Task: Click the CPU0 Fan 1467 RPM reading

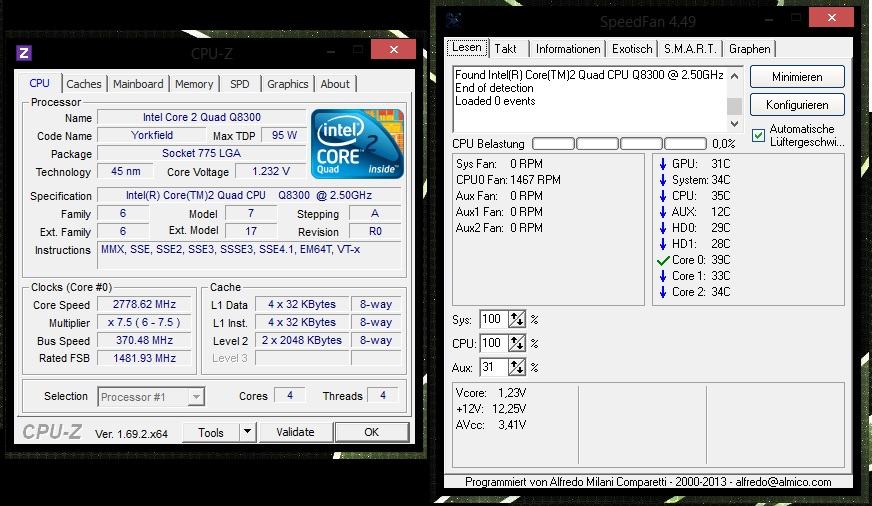Action: [508, 180]
